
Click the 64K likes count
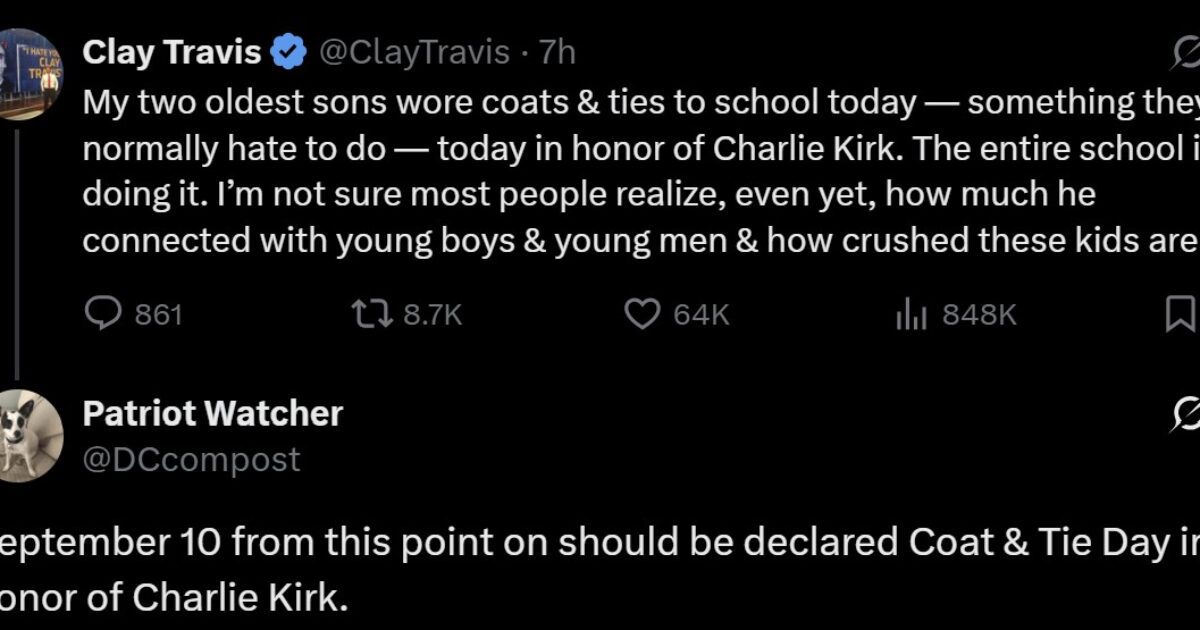[x=701, y=315]
